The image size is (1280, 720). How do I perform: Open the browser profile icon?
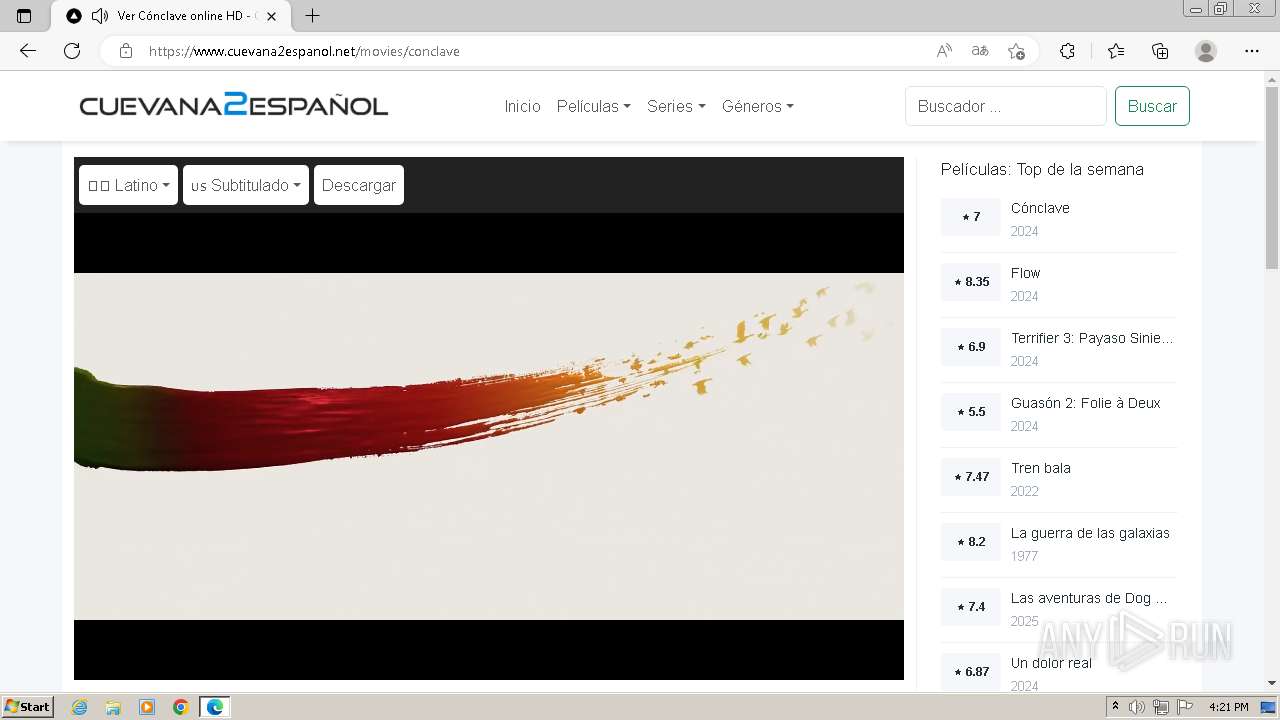[x=1206, y=51]
